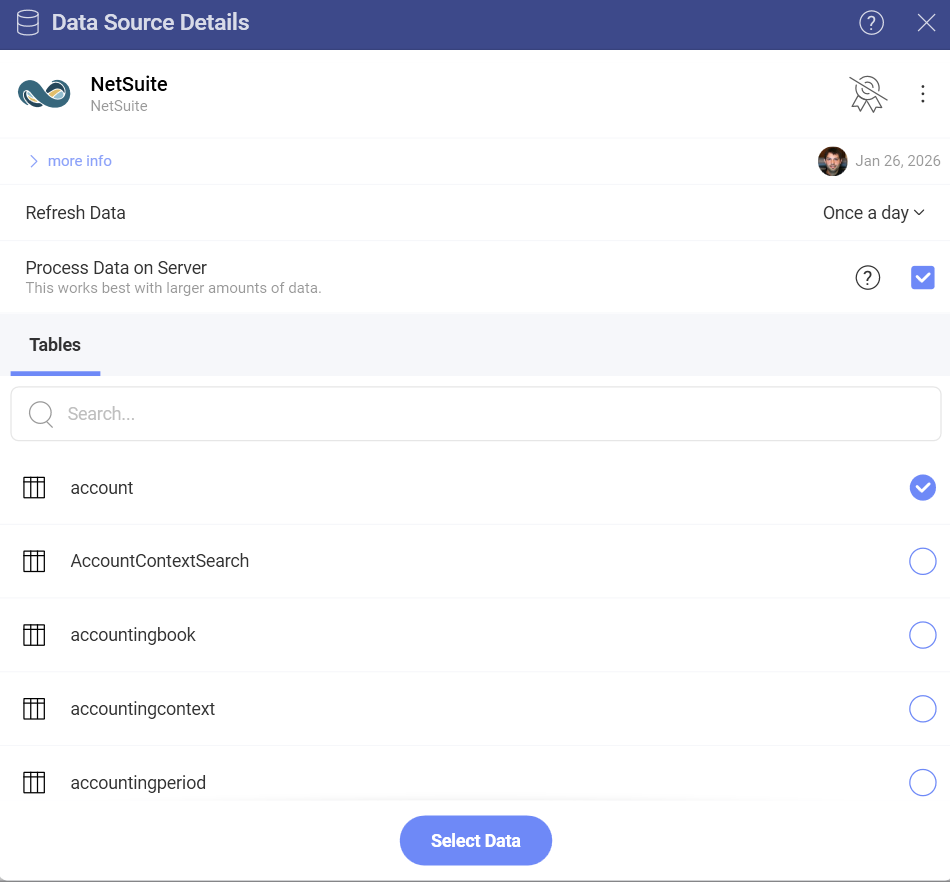The width and height of the screenshot is (950, 882).
Task: Open the Once a day refresh dropdown
Action: [x=873, y=213]
